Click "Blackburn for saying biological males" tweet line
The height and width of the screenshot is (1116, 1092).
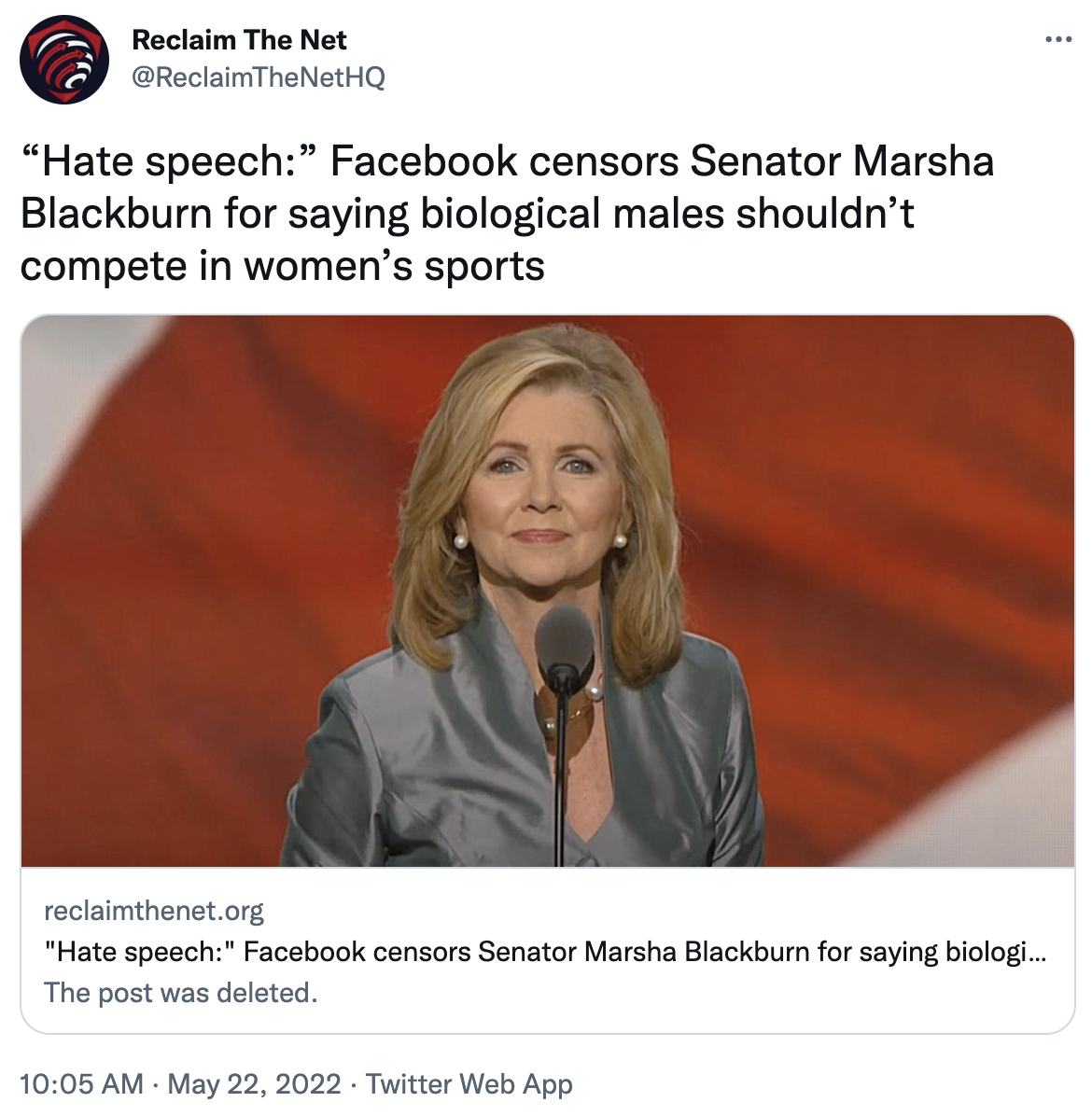(467, 214)
